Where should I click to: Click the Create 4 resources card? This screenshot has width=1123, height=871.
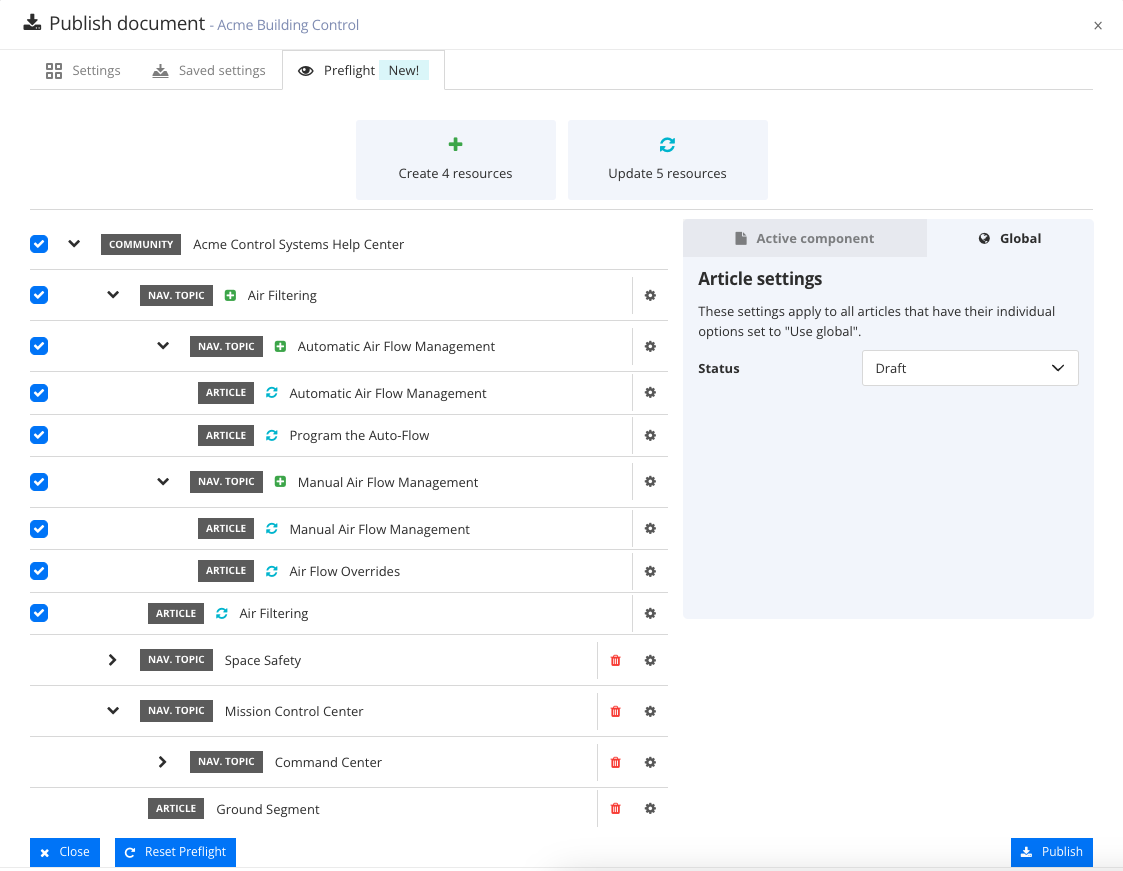click(x=455, y=160)
